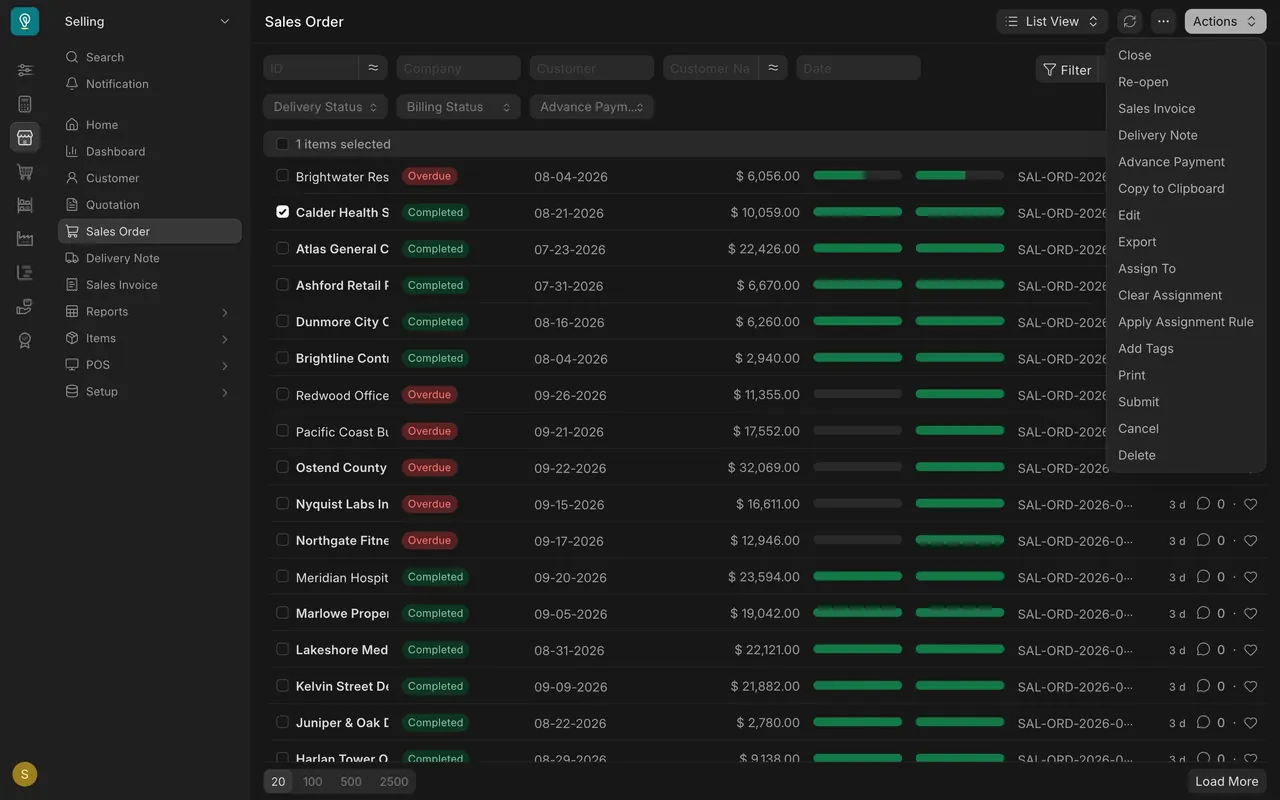Uncheck the Calder Health order checkbox
The width and height of the screenshot is (1280, 800).
[282, 212]
